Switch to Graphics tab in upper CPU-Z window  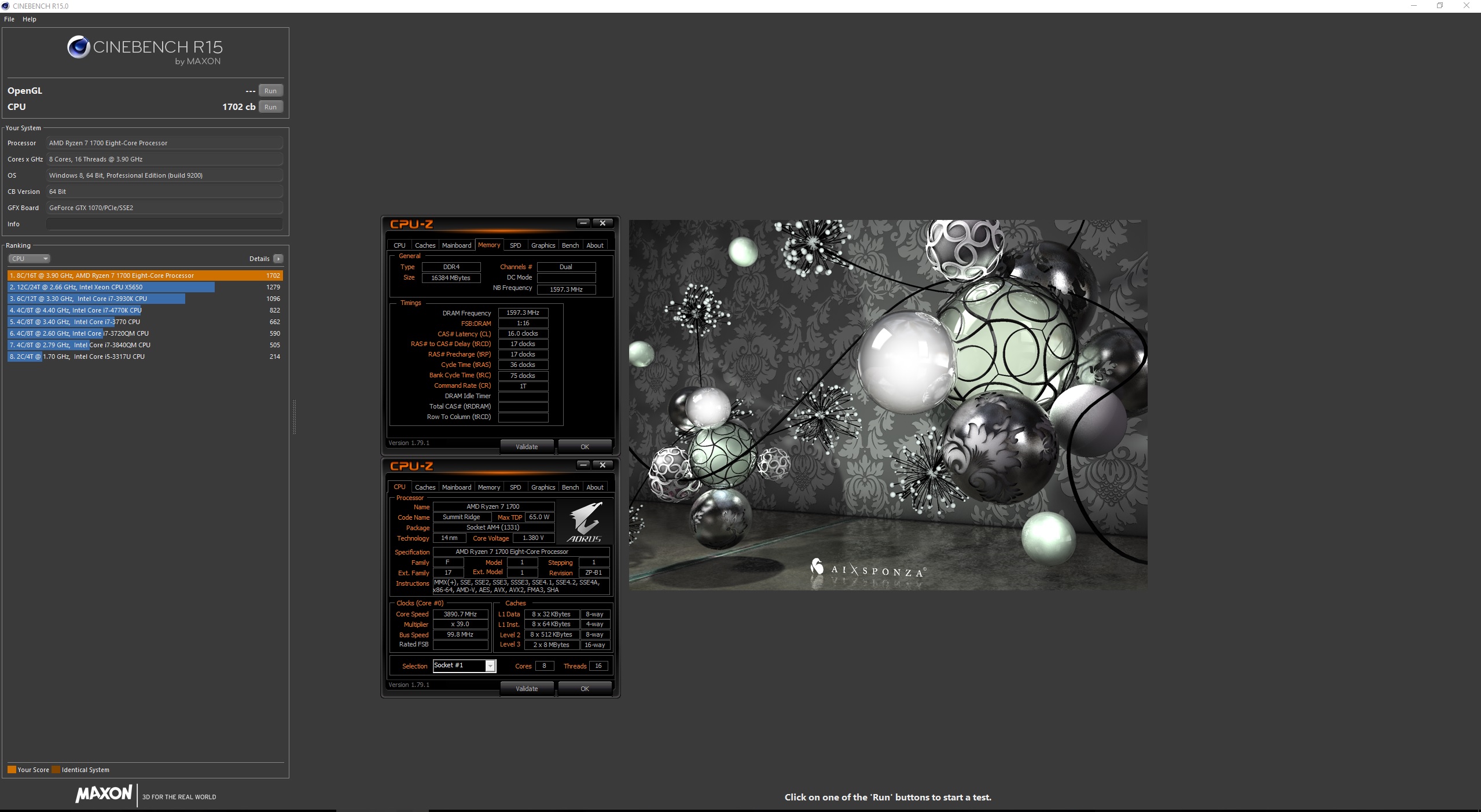pos(543,245)
